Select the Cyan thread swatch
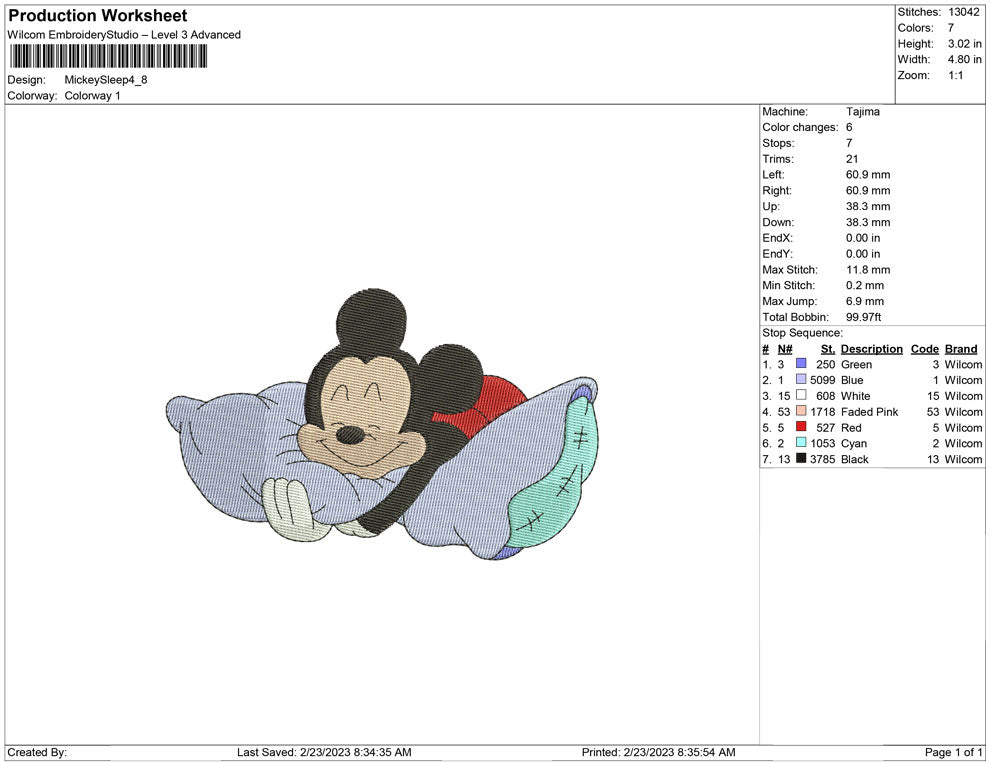 (799, 443)
